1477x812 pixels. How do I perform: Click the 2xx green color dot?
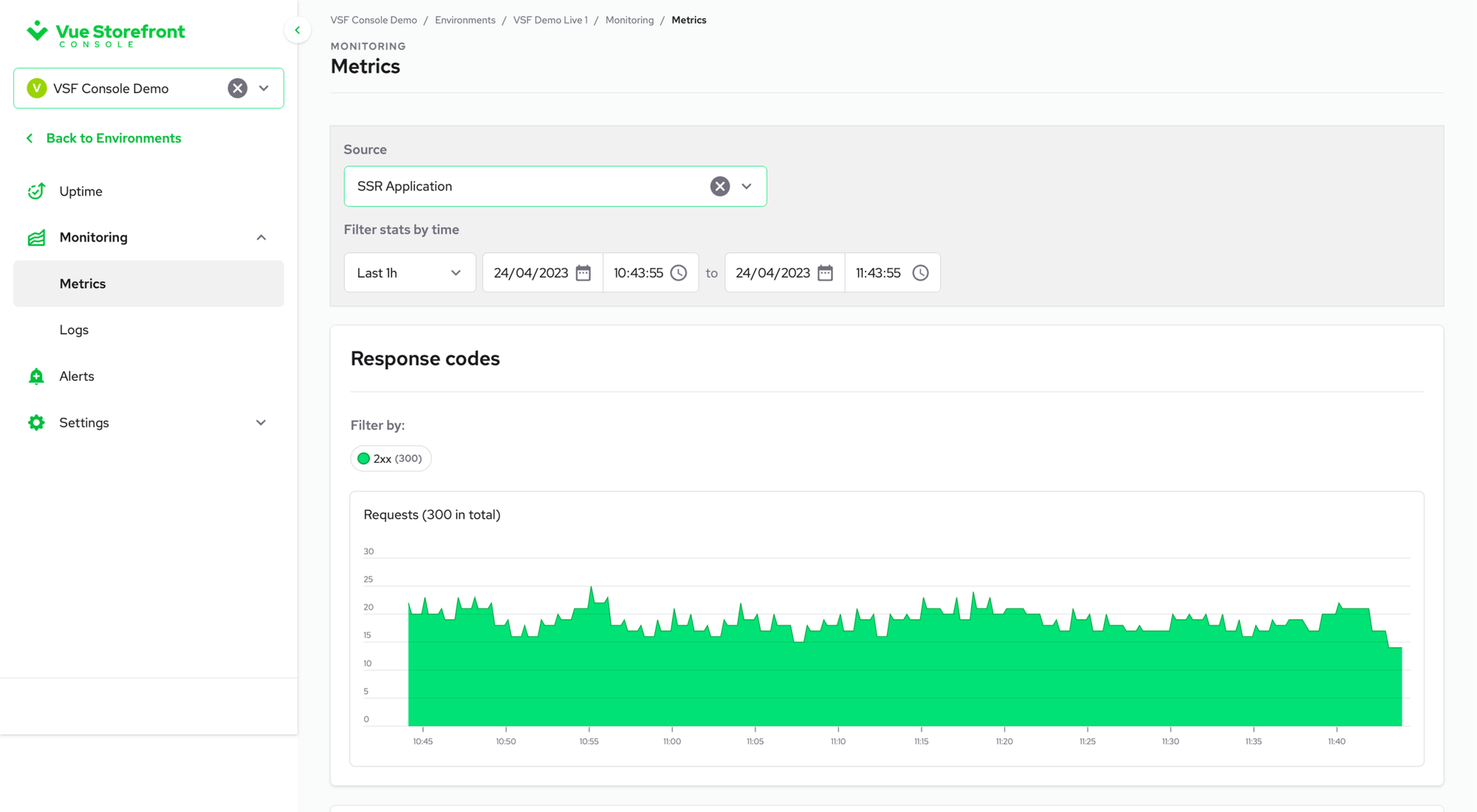click(x=364, y=459)
